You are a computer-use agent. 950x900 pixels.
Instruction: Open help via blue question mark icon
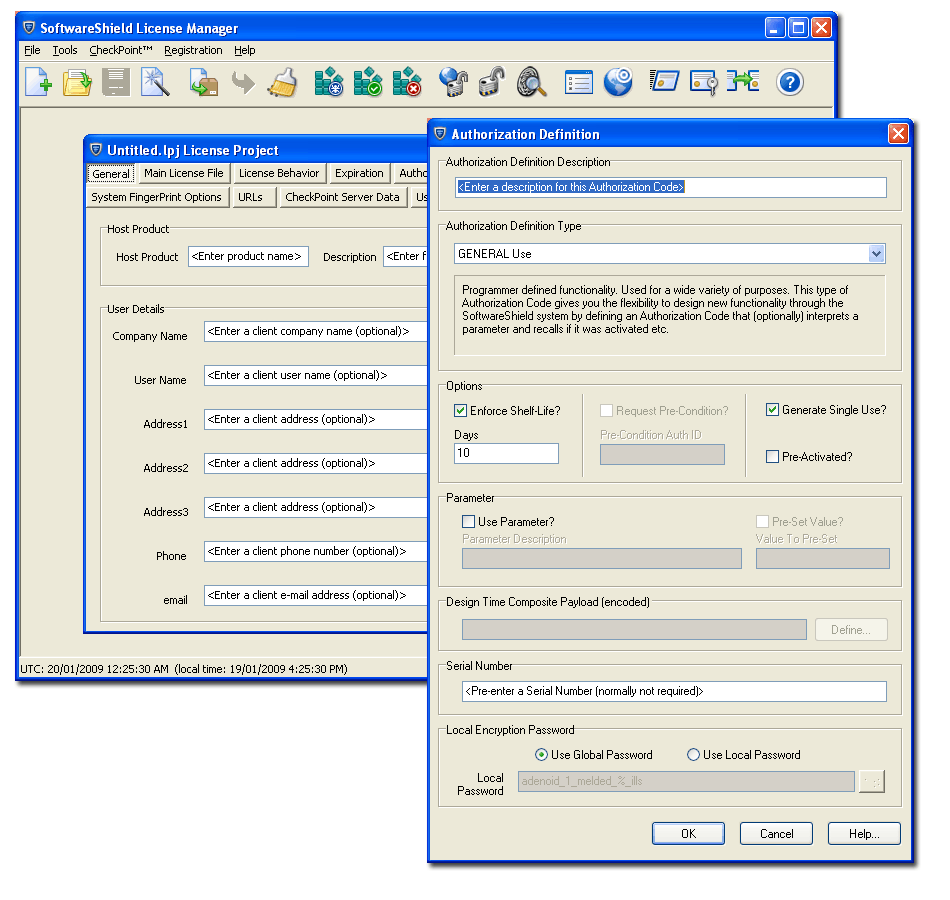(x=790, y=82)
